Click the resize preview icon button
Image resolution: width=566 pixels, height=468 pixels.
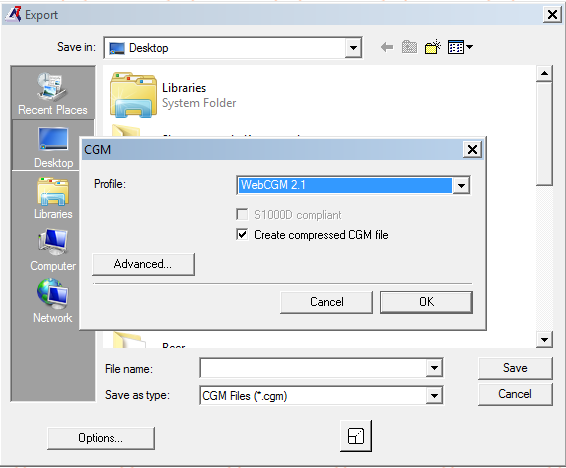pyautogui.click(x=356, y=436)
